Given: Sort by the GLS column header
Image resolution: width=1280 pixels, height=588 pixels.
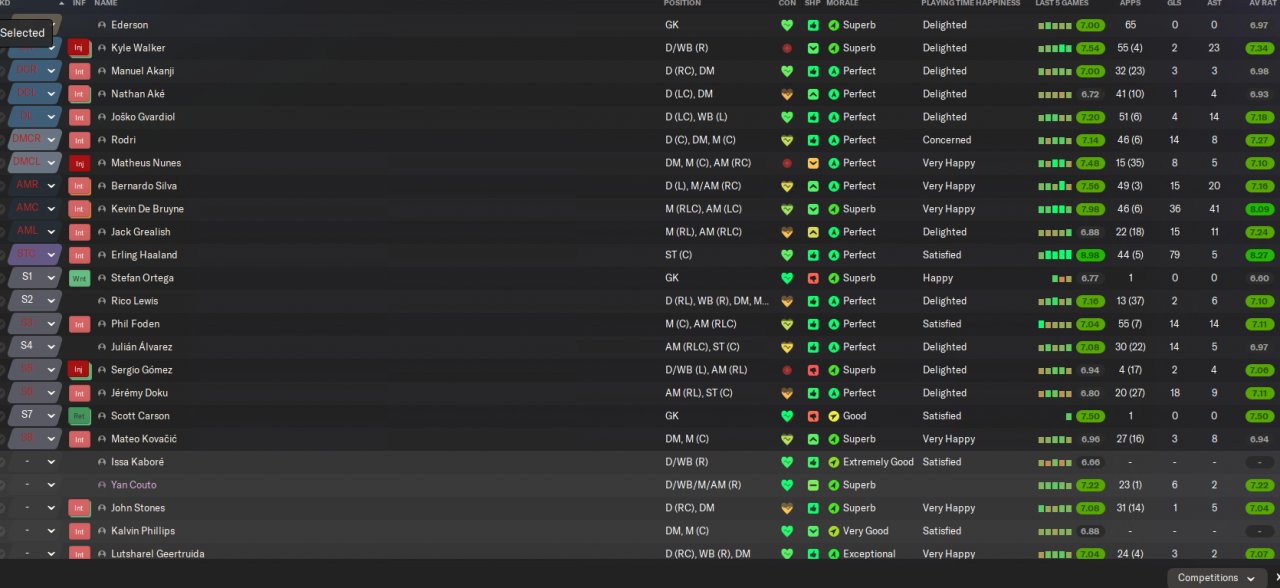Looking at the screenshot, I should (x=1174, y=4).
